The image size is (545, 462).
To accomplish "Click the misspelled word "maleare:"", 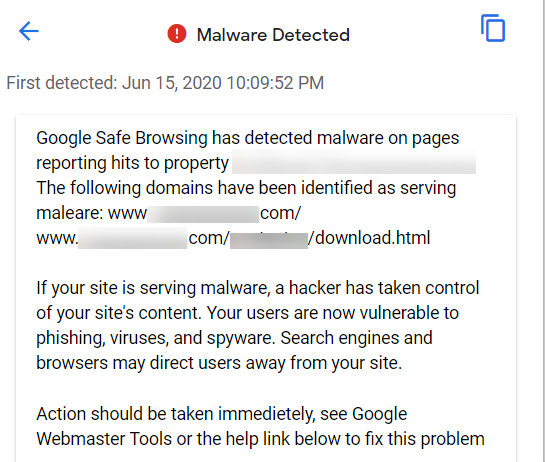I will (x=70, y=213).
